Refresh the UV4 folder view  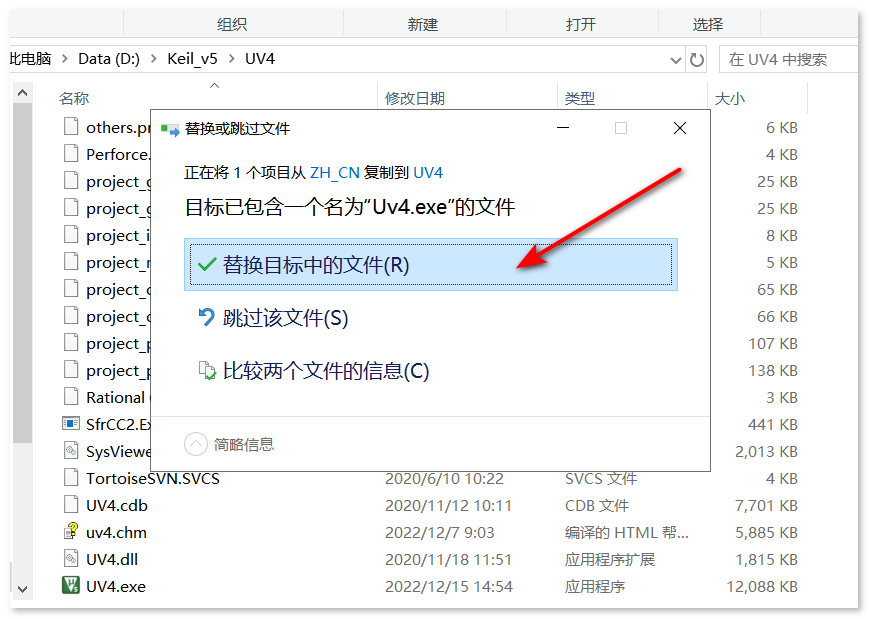[x=697, y=59]
